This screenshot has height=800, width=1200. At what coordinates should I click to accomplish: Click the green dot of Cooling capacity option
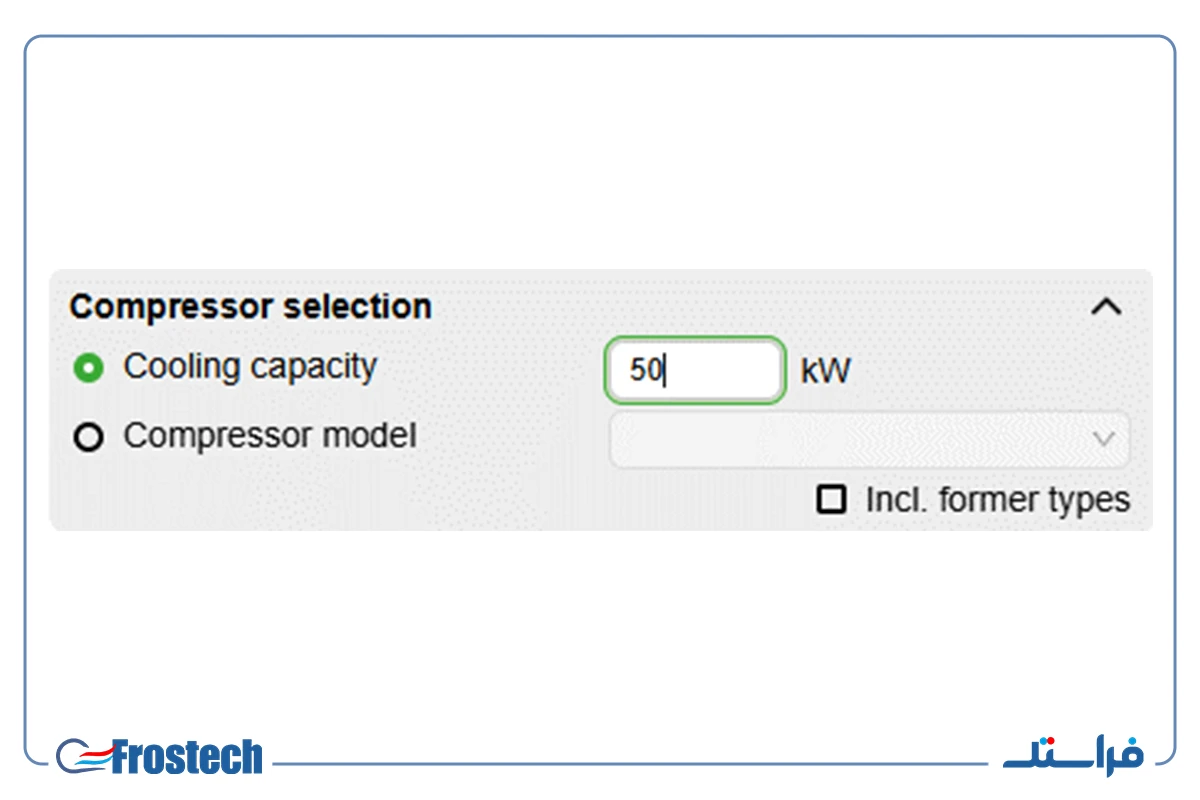pos(89,369)
